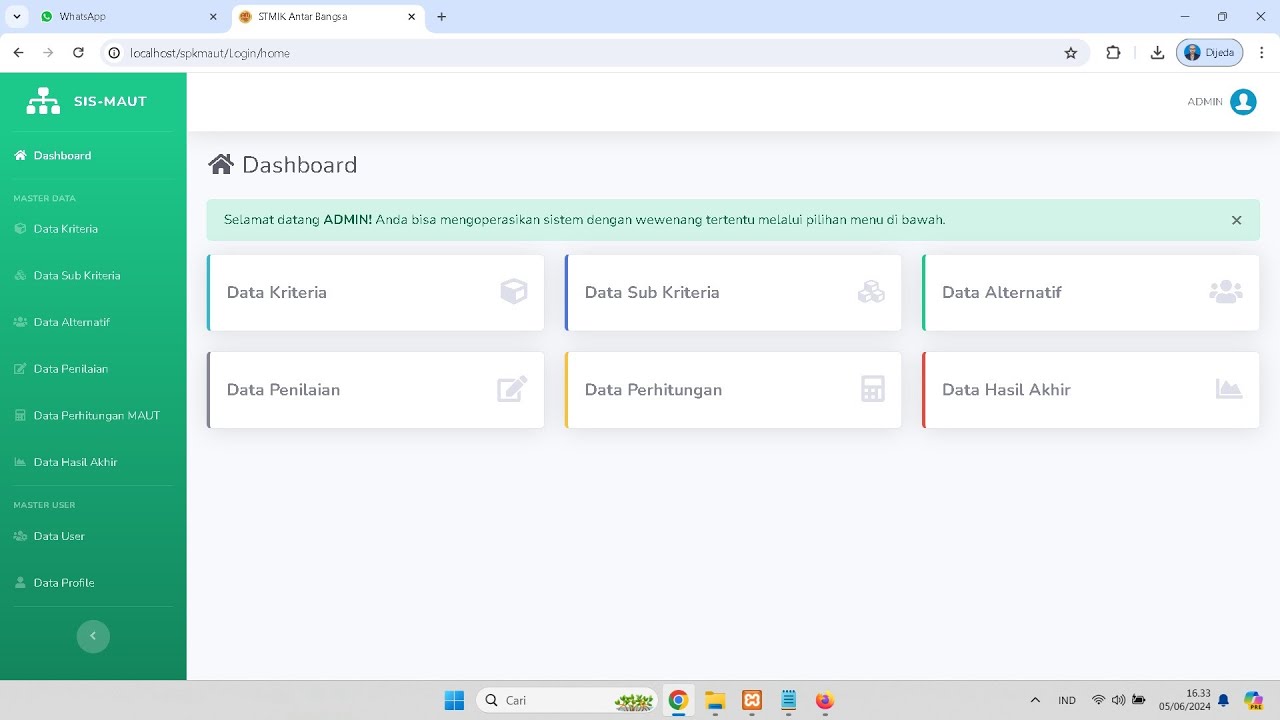The image size is (1280, 720).
Task: Open File Explorer from the taskbar
Action: (x=715, y=700)
